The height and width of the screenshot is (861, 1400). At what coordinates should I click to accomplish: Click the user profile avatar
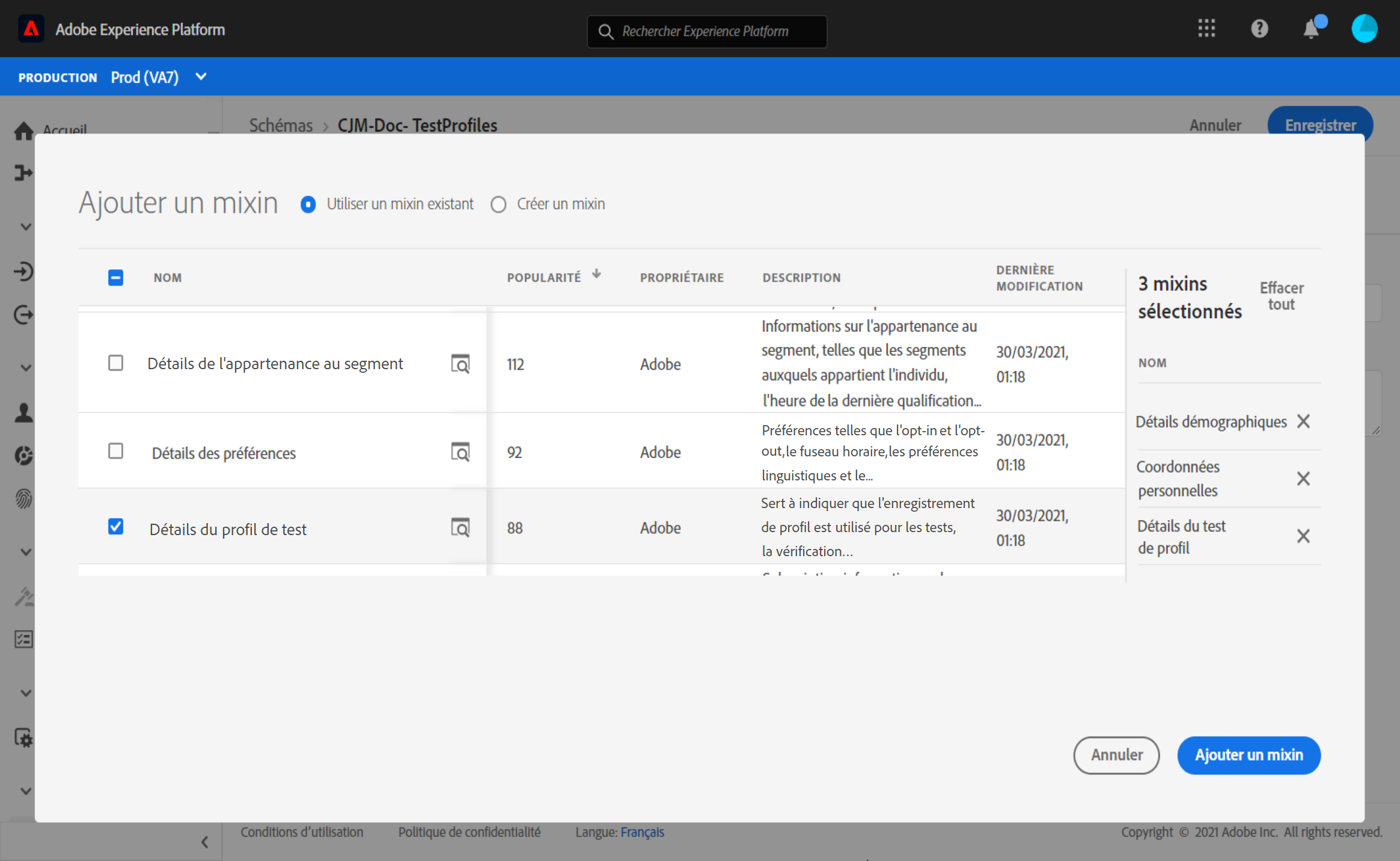tap(1364, 28)
